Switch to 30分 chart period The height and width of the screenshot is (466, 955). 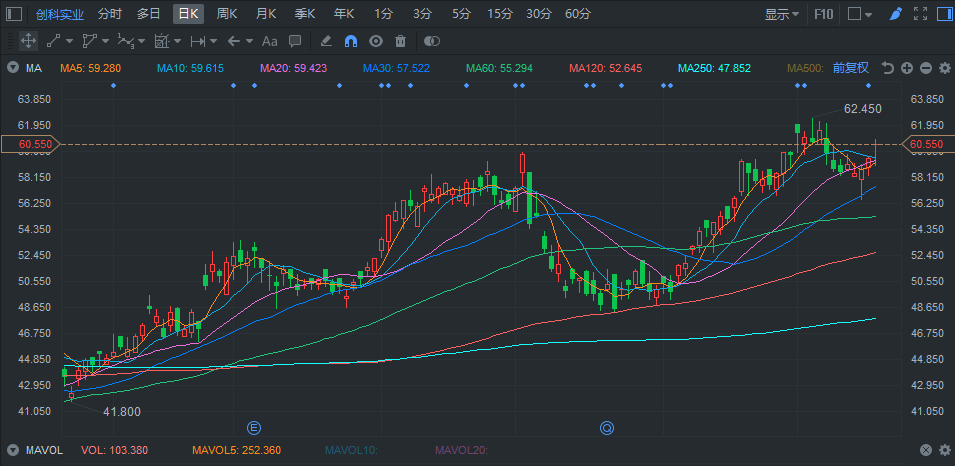tap(538, 14)
